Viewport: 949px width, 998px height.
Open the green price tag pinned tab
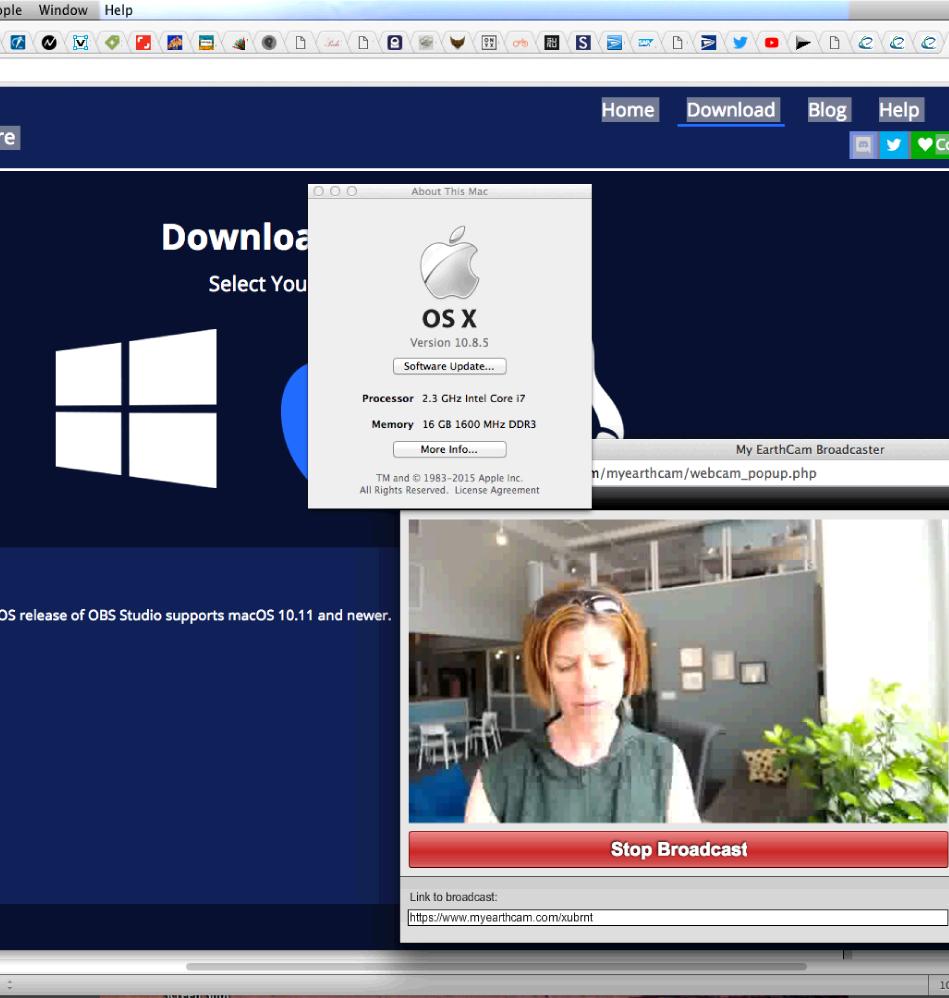tap(112, 43)
